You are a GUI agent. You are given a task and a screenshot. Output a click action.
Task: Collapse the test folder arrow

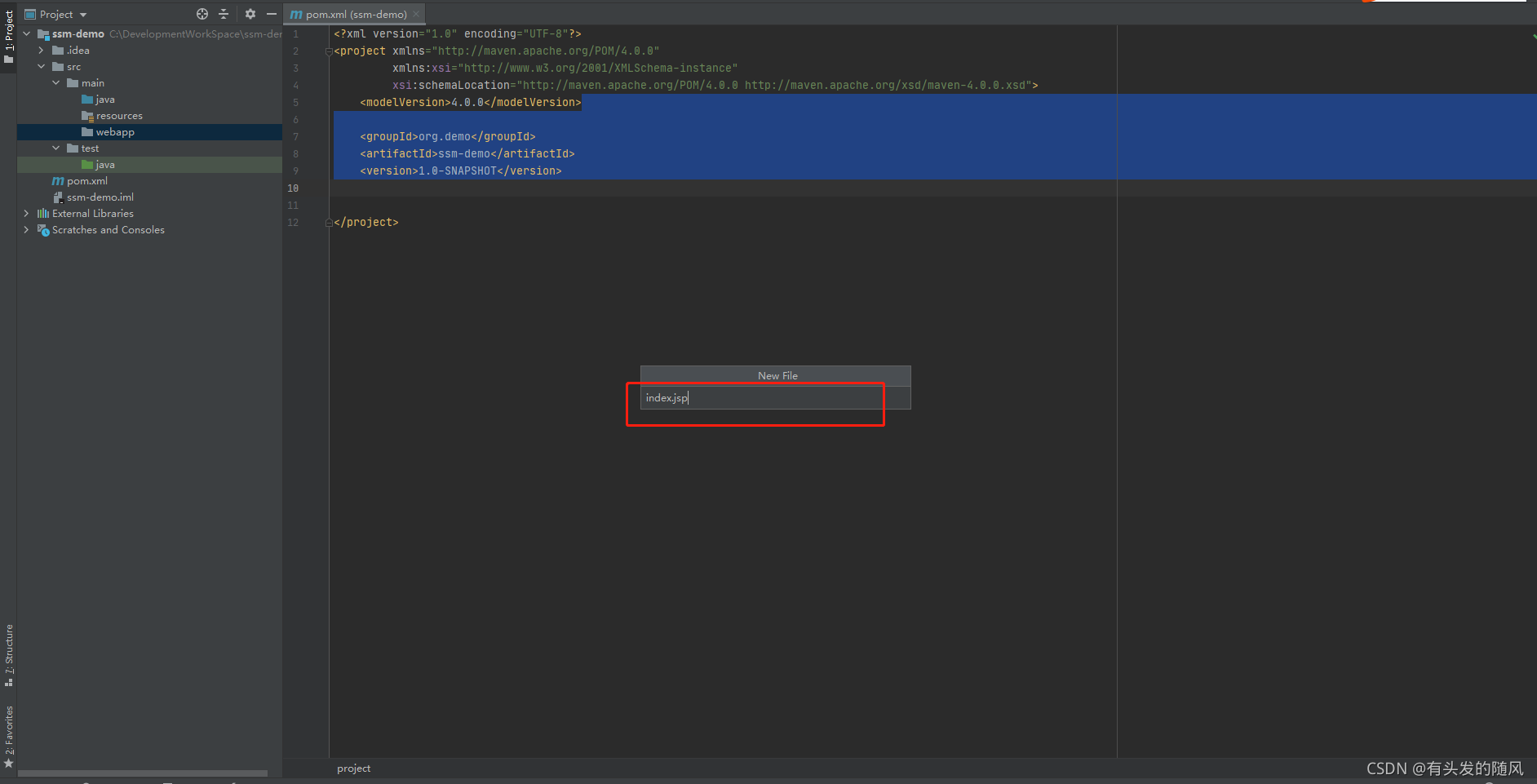56,148
